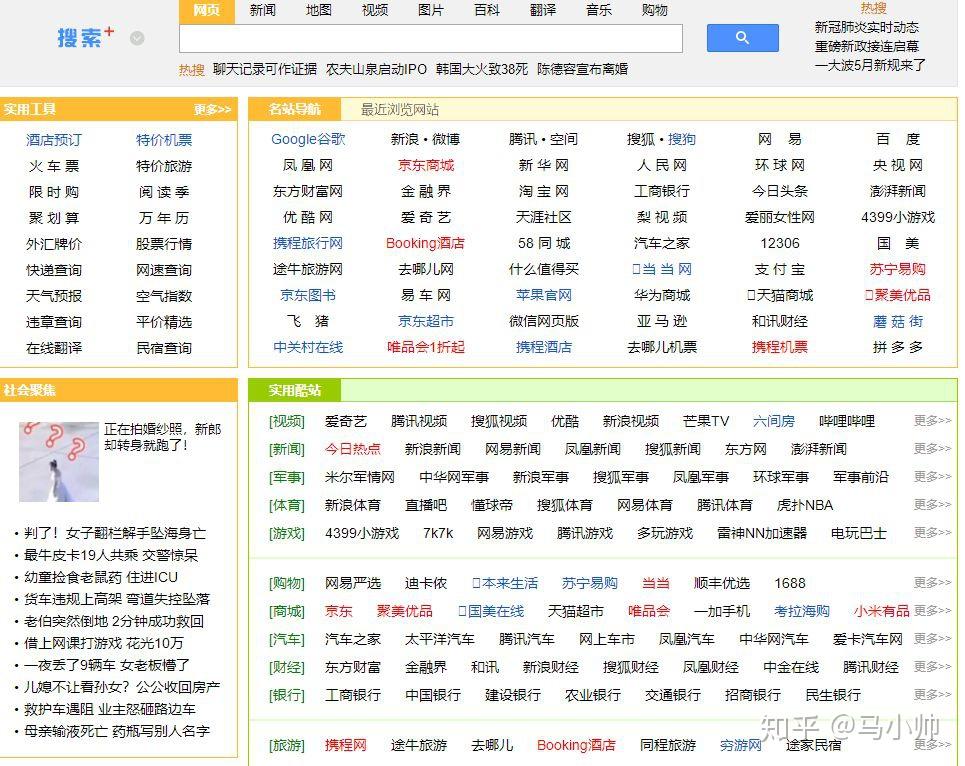965x766 pixels.
Task: Switch to the 百科 search tab
Action: coord(487,10)
